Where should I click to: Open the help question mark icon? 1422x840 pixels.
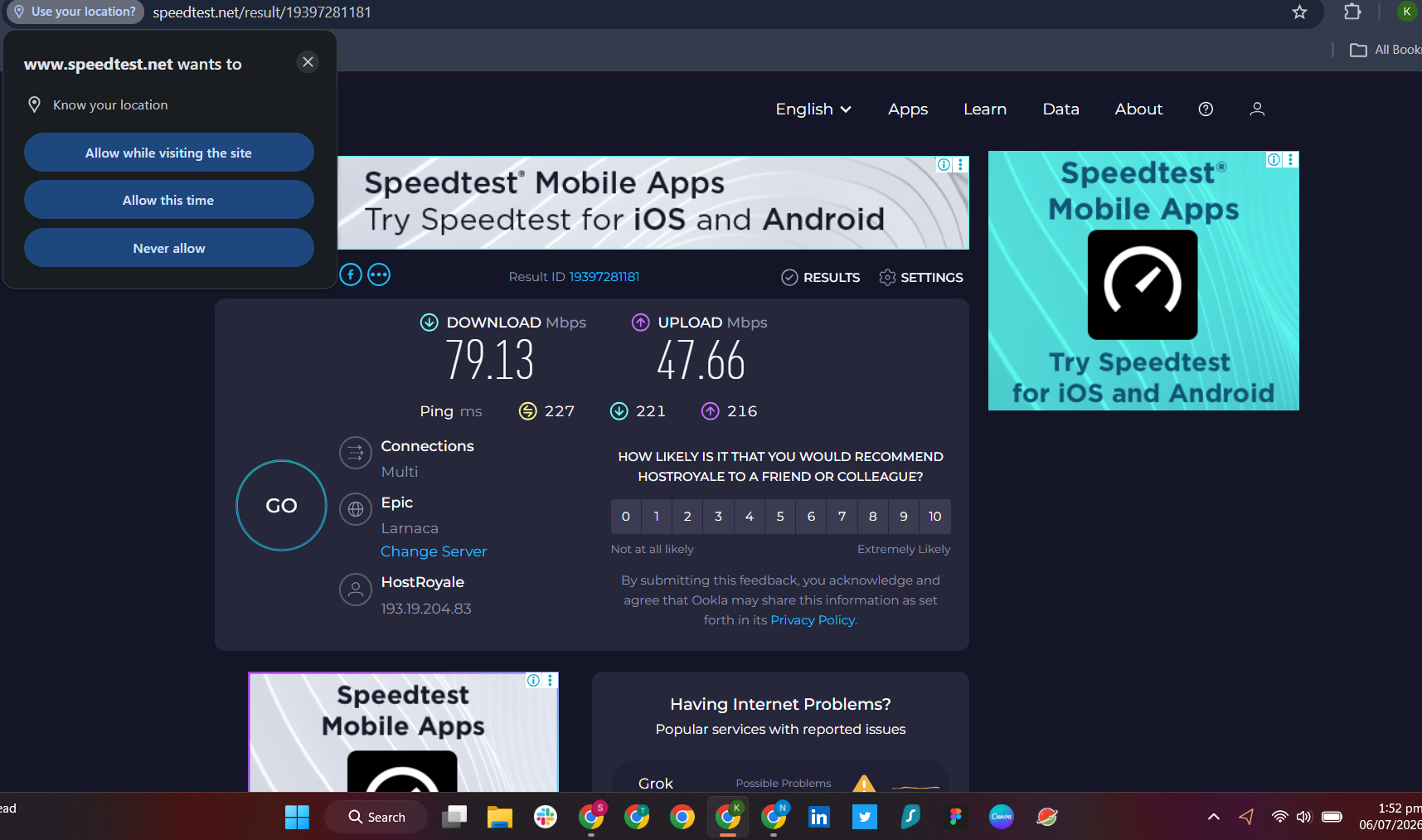pyautogui.click(x=1206, y=109)
